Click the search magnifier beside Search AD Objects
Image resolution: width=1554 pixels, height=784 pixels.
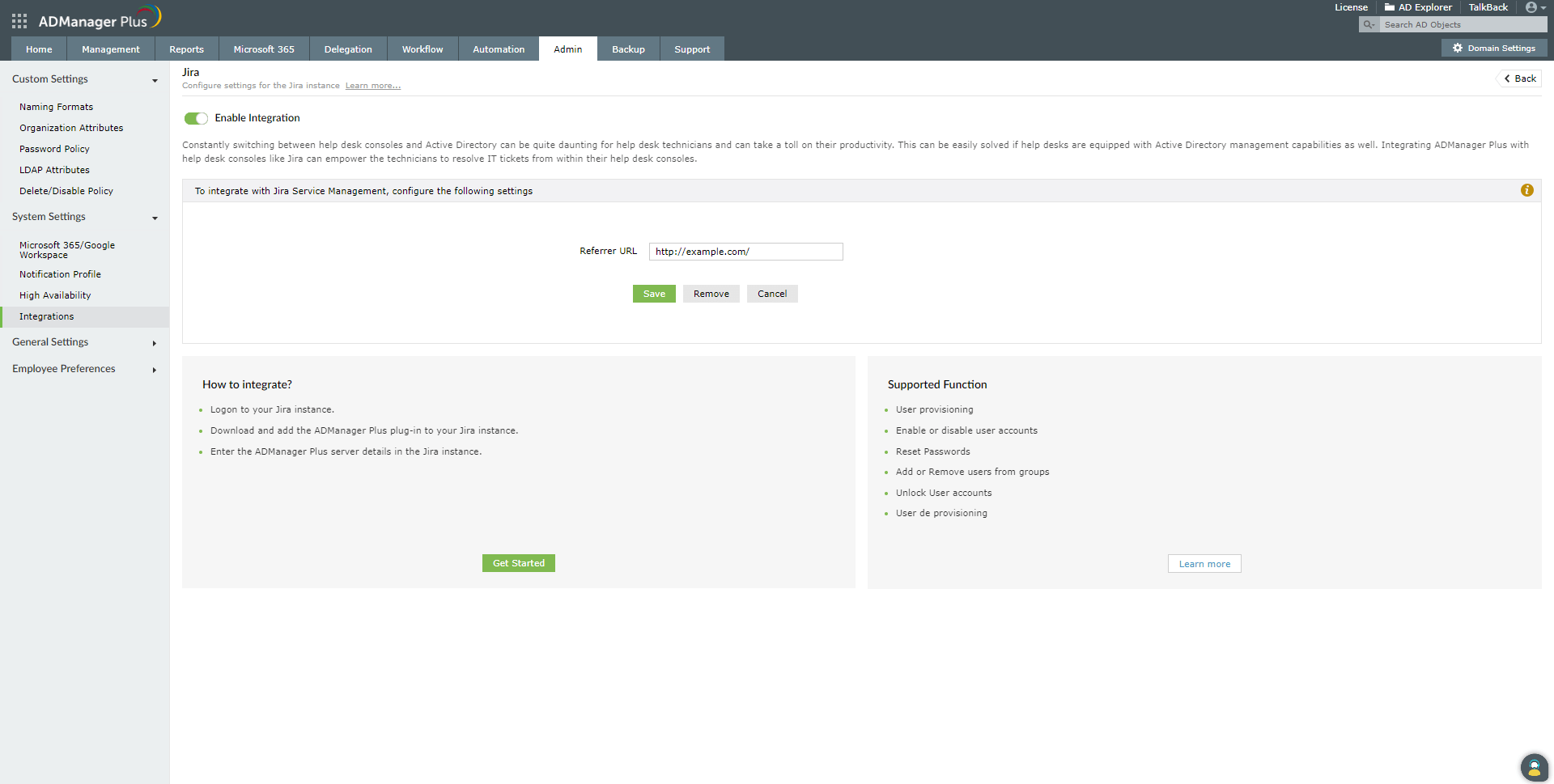tap(1368, 24)
